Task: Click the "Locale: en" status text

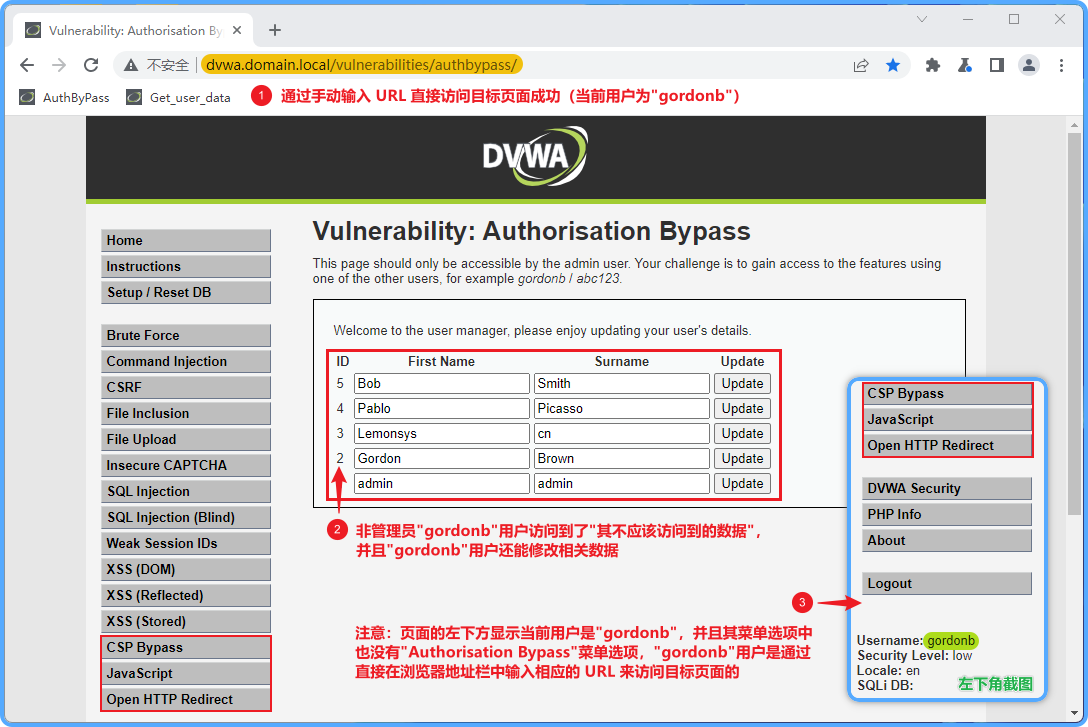Action: 888,671
